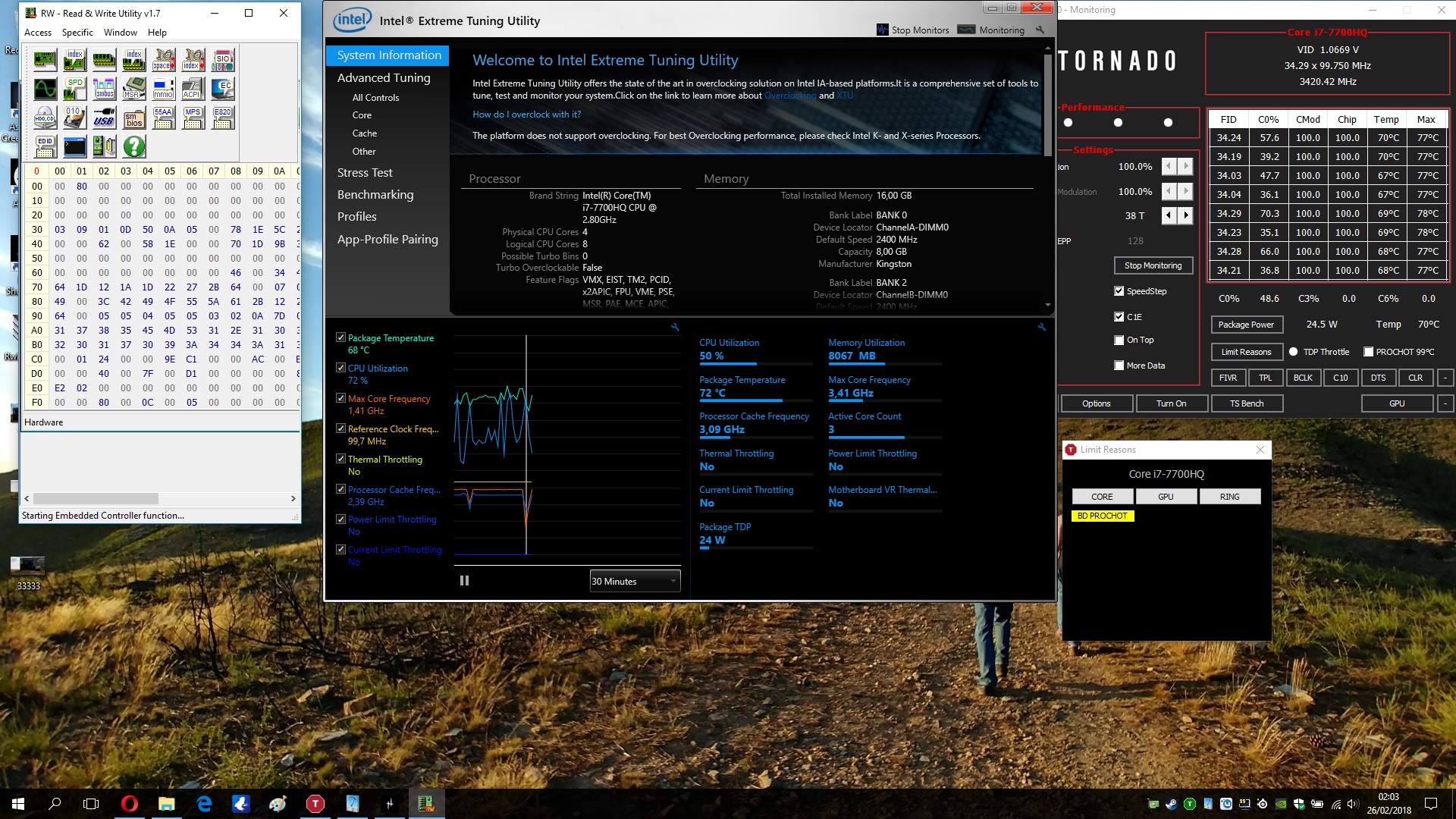This screenshot has width=1456, height=819.
Task: Click wrench settings icon above XTU graph
Action: click(675, 327)
